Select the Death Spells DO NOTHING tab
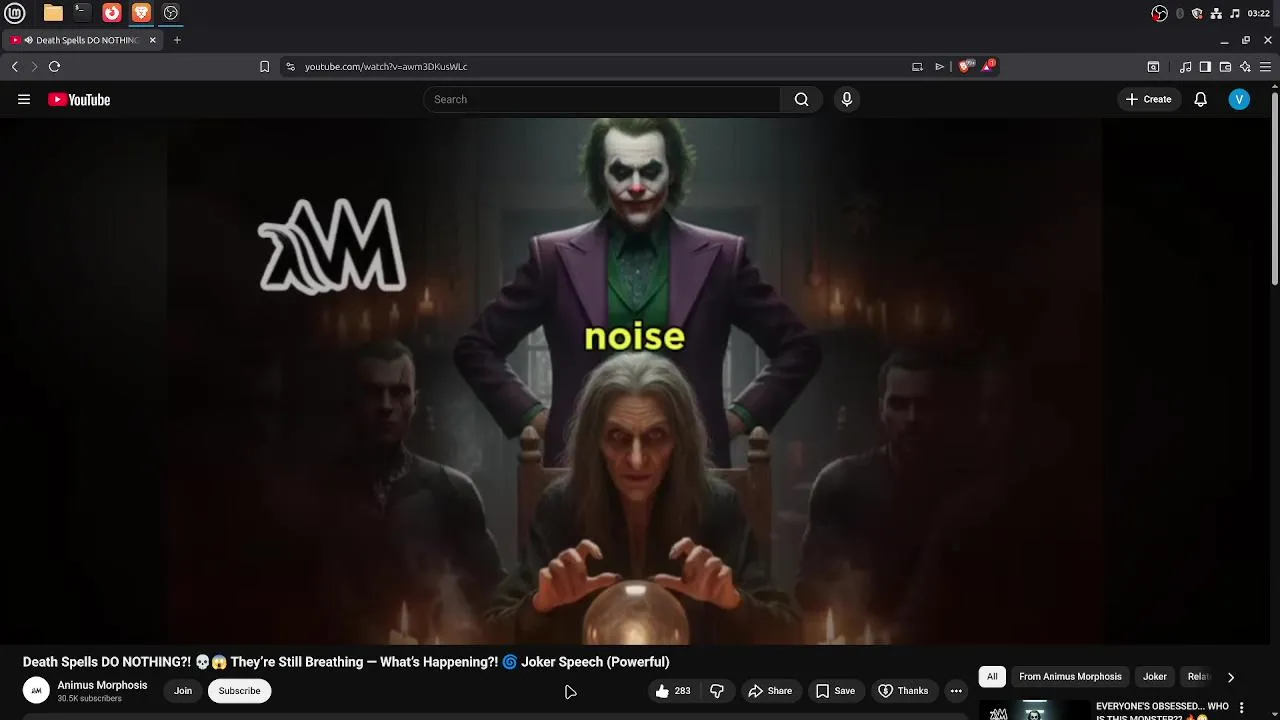The height and width of the screenshot is (720, 1280). [x=84, y=40]
